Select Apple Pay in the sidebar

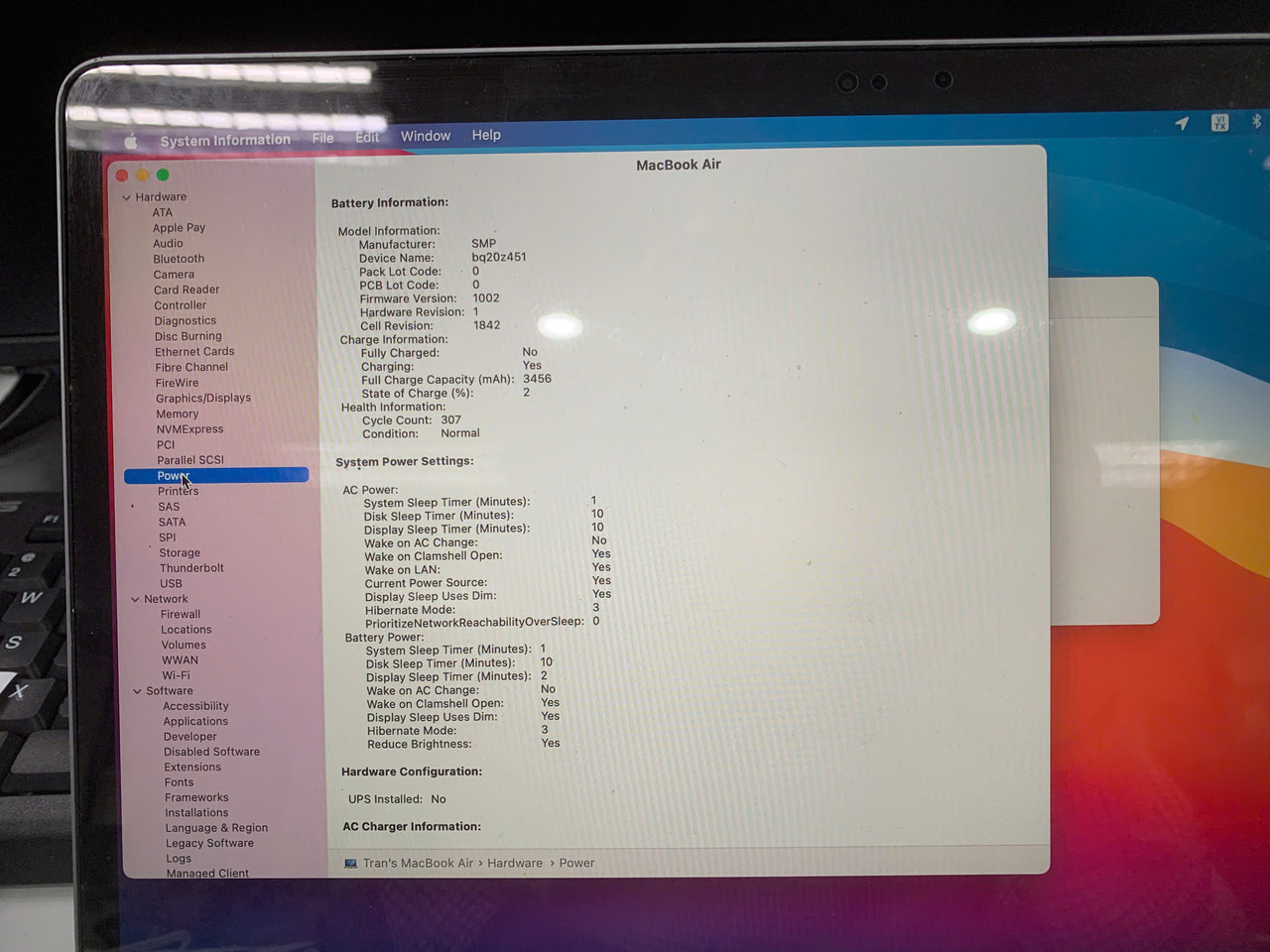(x=179, y=228)
